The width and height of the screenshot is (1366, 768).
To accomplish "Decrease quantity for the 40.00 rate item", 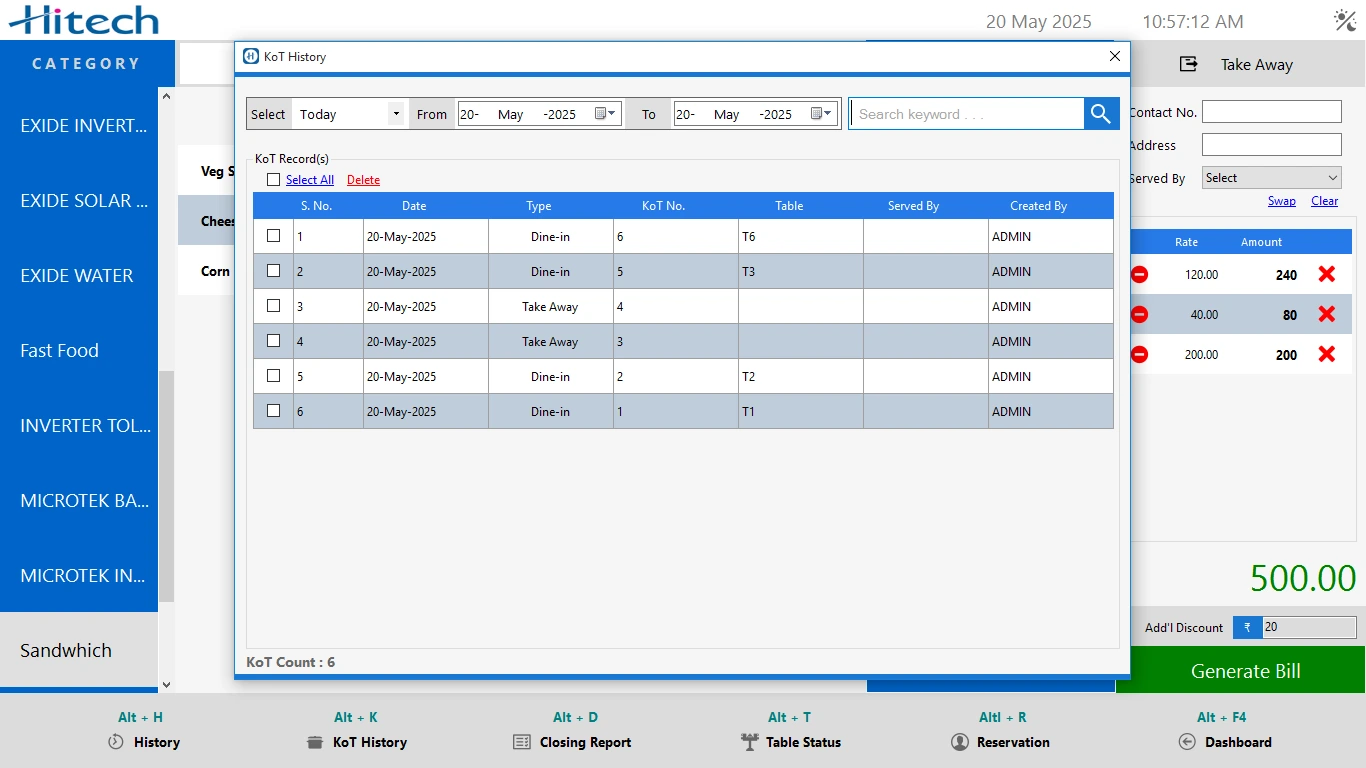I will pos(1139,314).
